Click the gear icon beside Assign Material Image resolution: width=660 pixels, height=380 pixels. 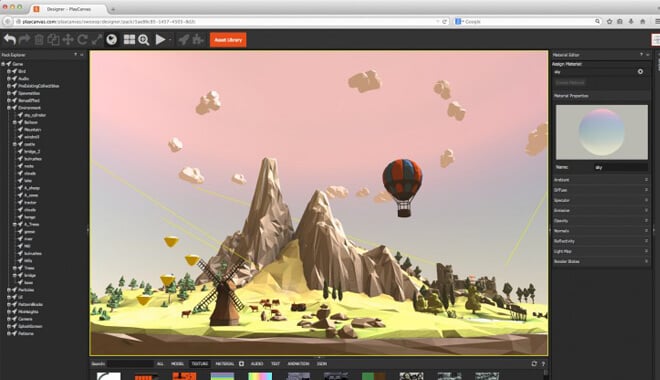point(640,72)
